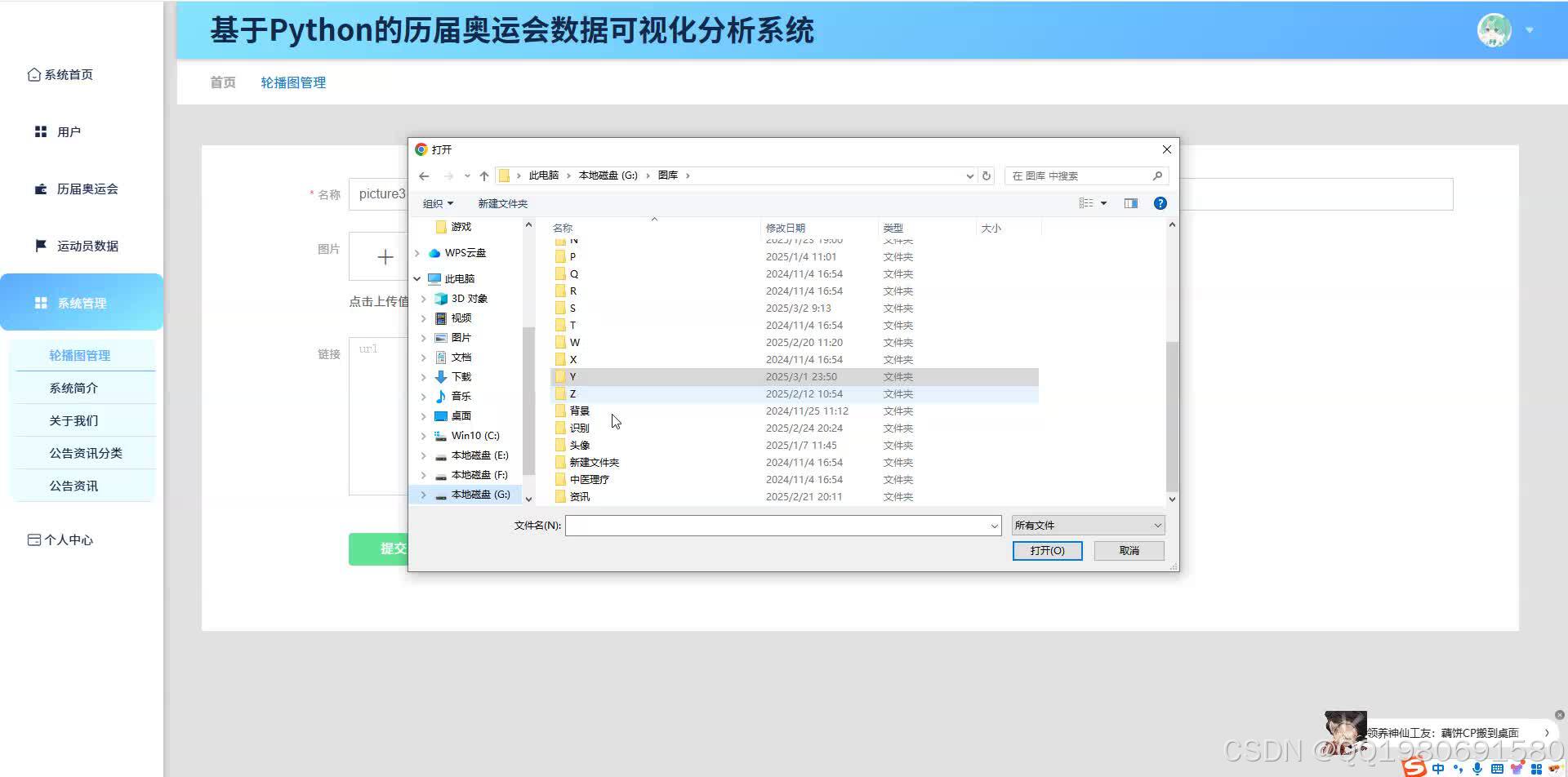Toggle Chinese/English with the 中 taskbar icon
Screen dimensions: 1568x777
pyautogui.click(x=1438, y=768)
